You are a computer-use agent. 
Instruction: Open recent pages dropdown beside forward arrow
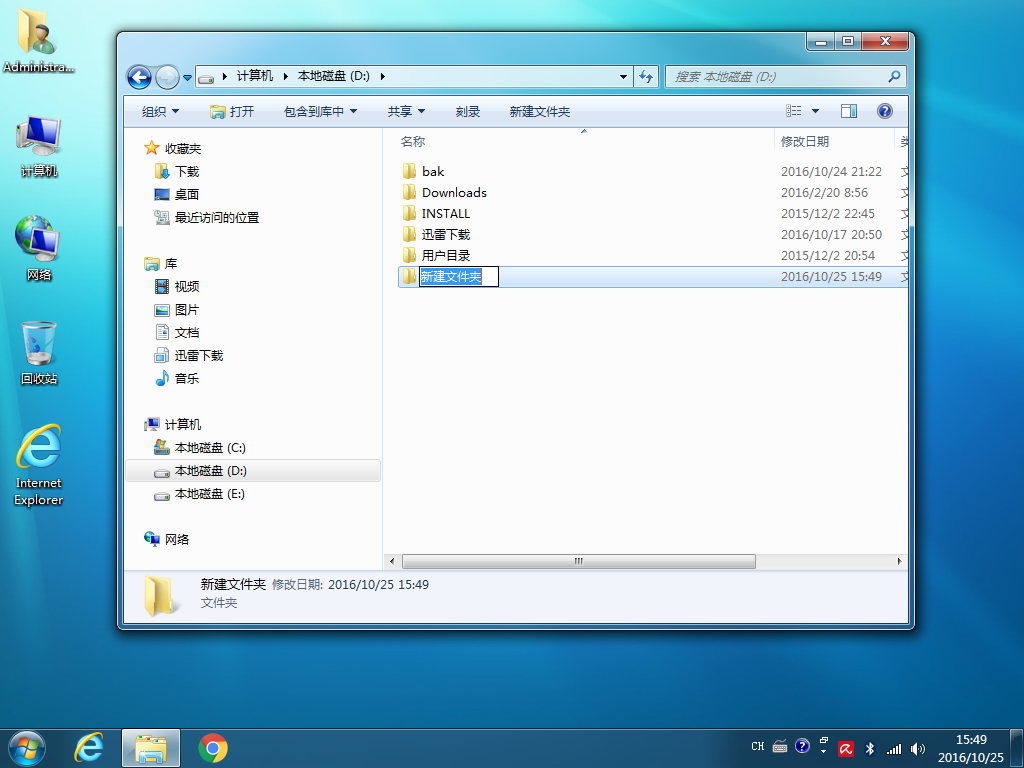187,77
